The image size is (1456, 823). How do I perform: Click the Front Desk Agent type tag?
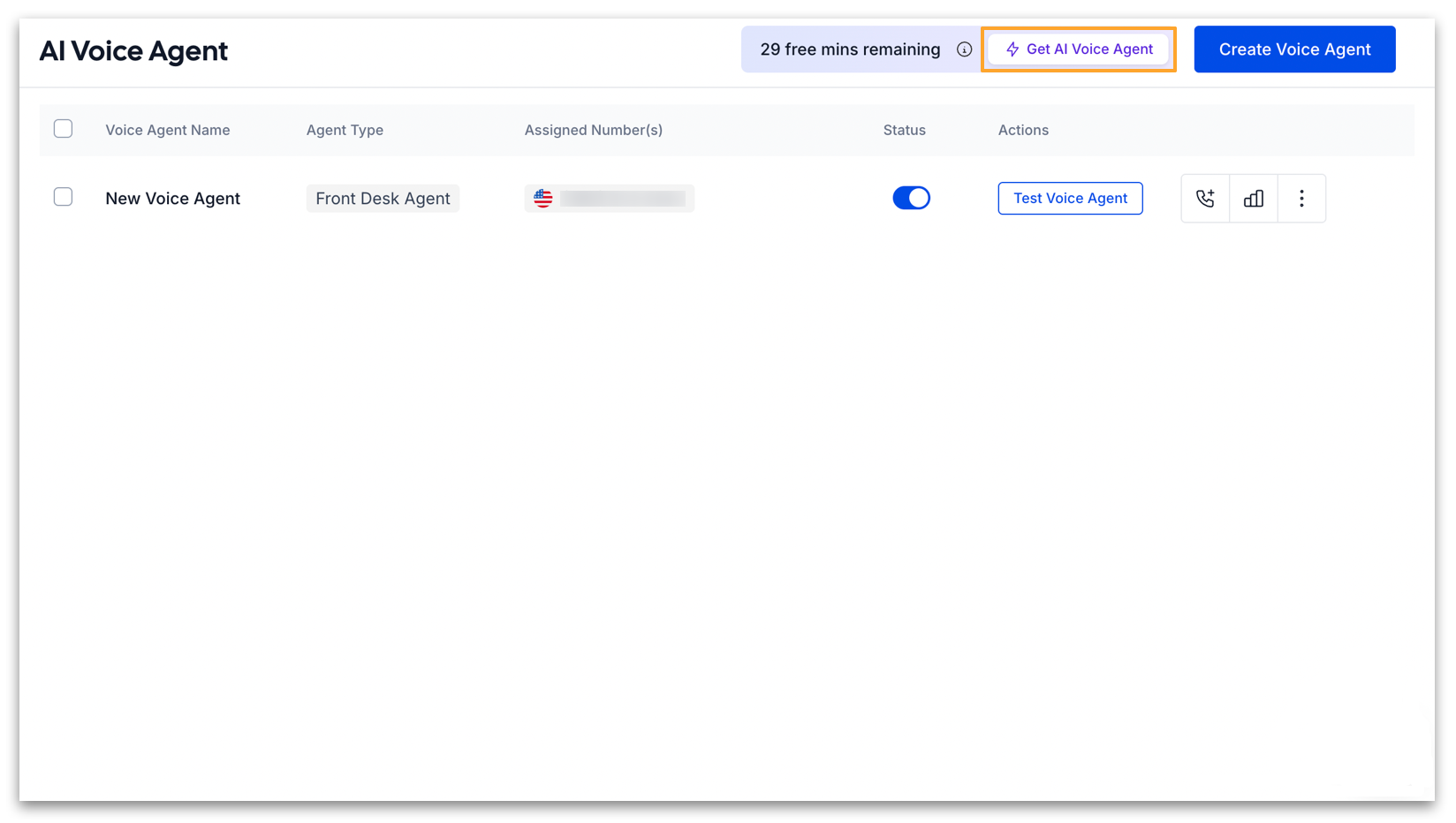pos(383,199)
